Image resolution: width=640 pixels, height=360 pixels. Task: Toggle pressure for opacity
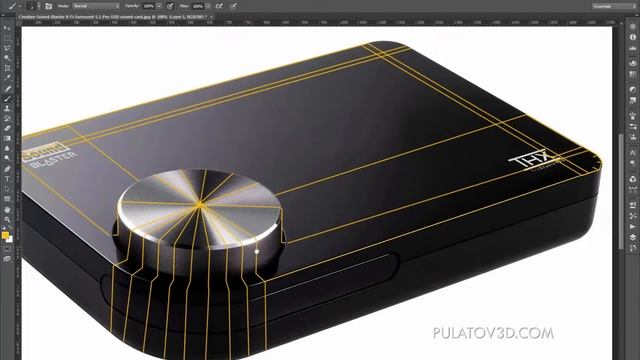click(170, 6)
